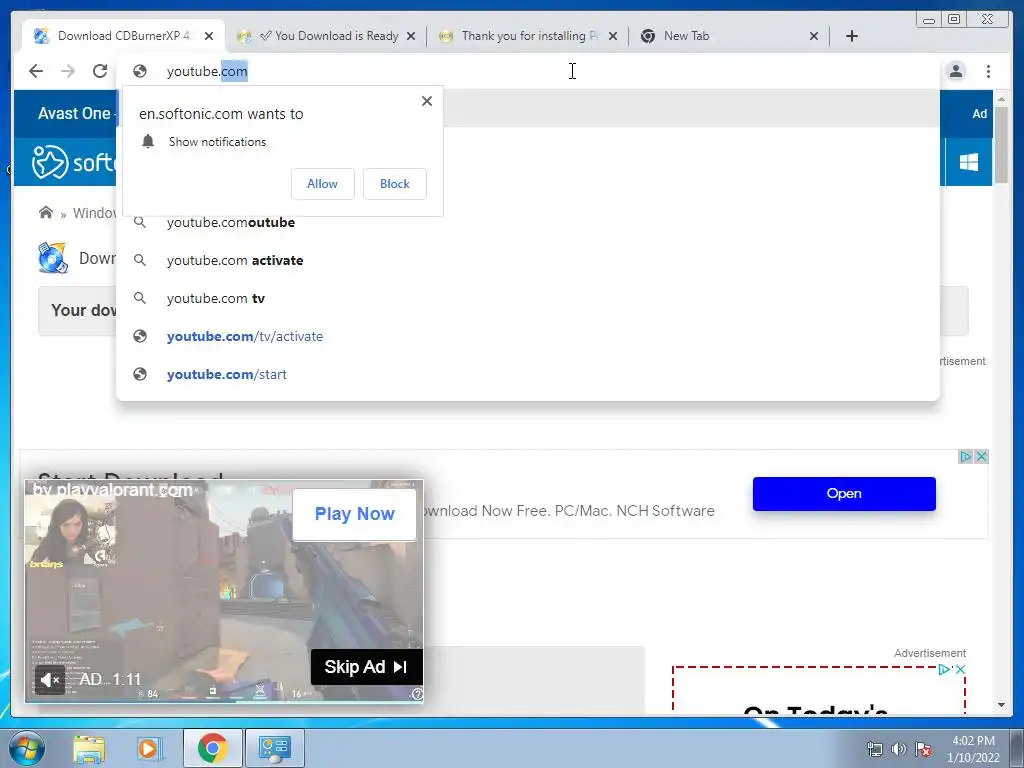Launch Windows Media Player from the taskbar

[x=149, y=748]
